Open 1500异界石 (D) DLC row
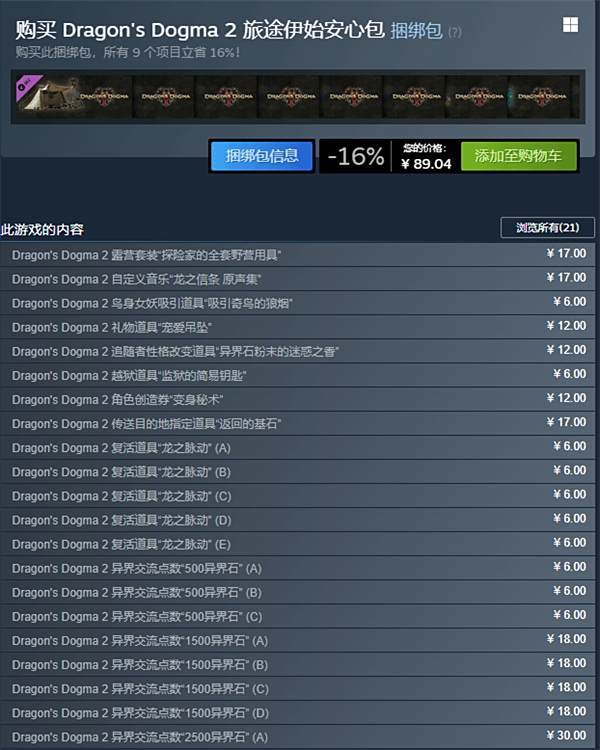 (x=297, y=713)
